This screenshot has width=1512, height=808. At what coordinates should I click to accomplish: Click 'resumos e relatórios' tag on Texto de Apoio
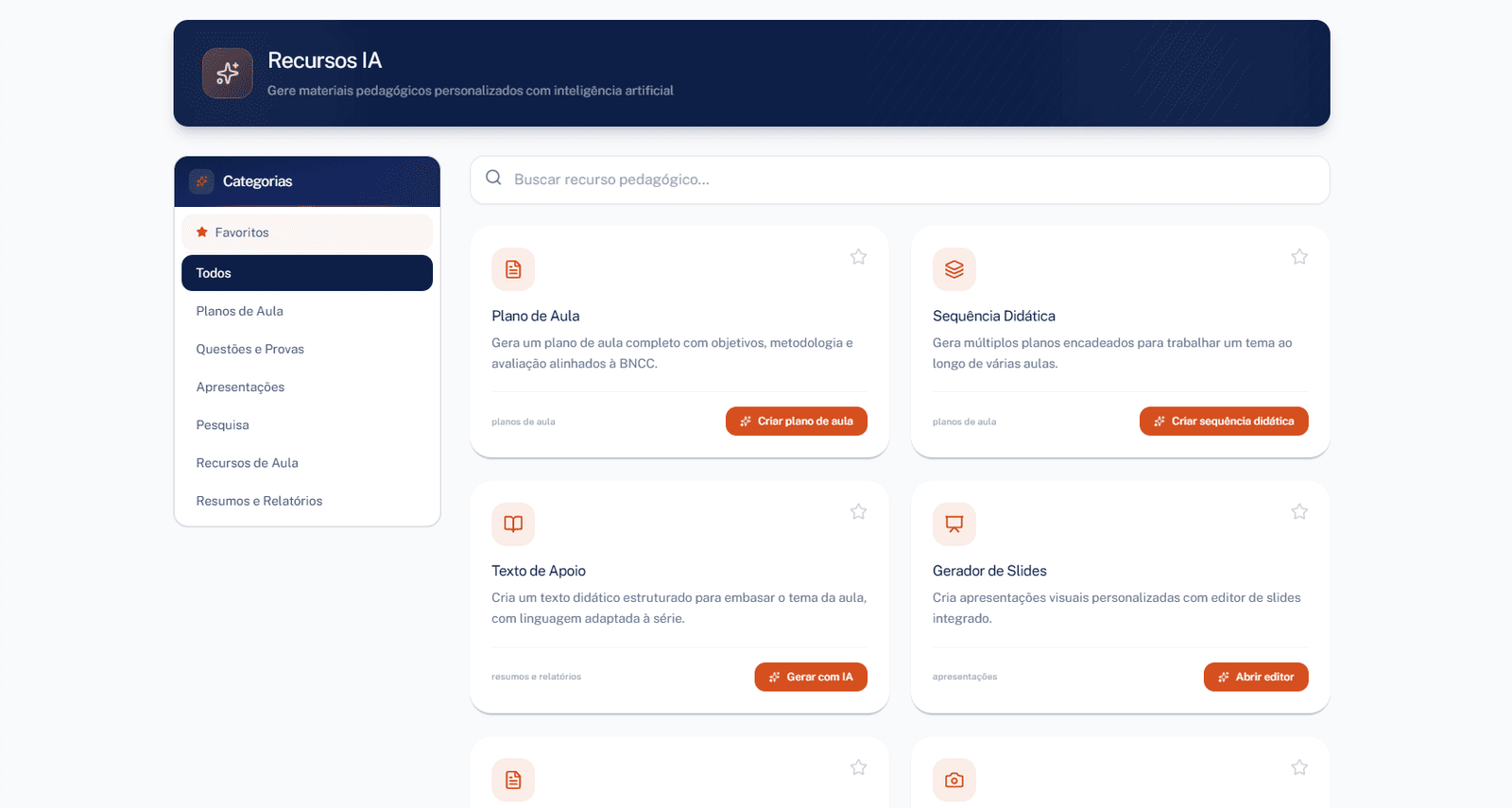(537, 677)
